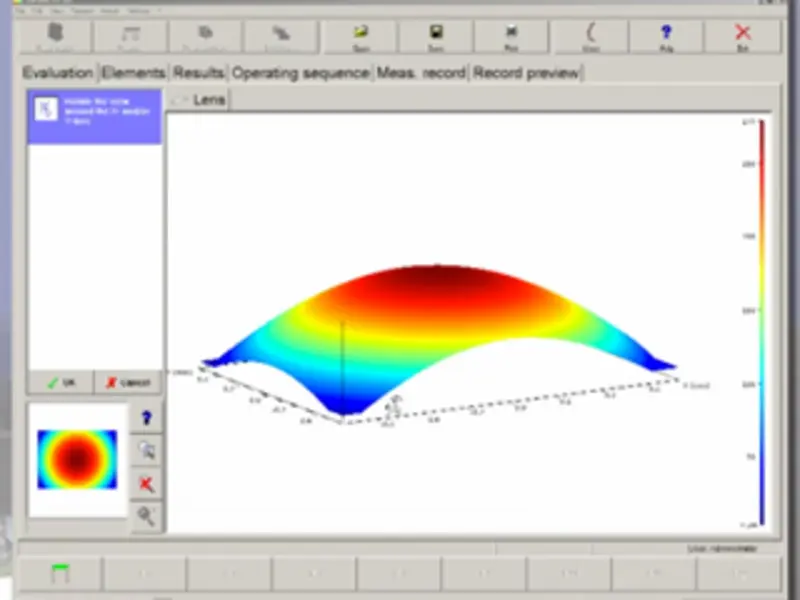Switch to the Evaluation tab

coord(57,73)
